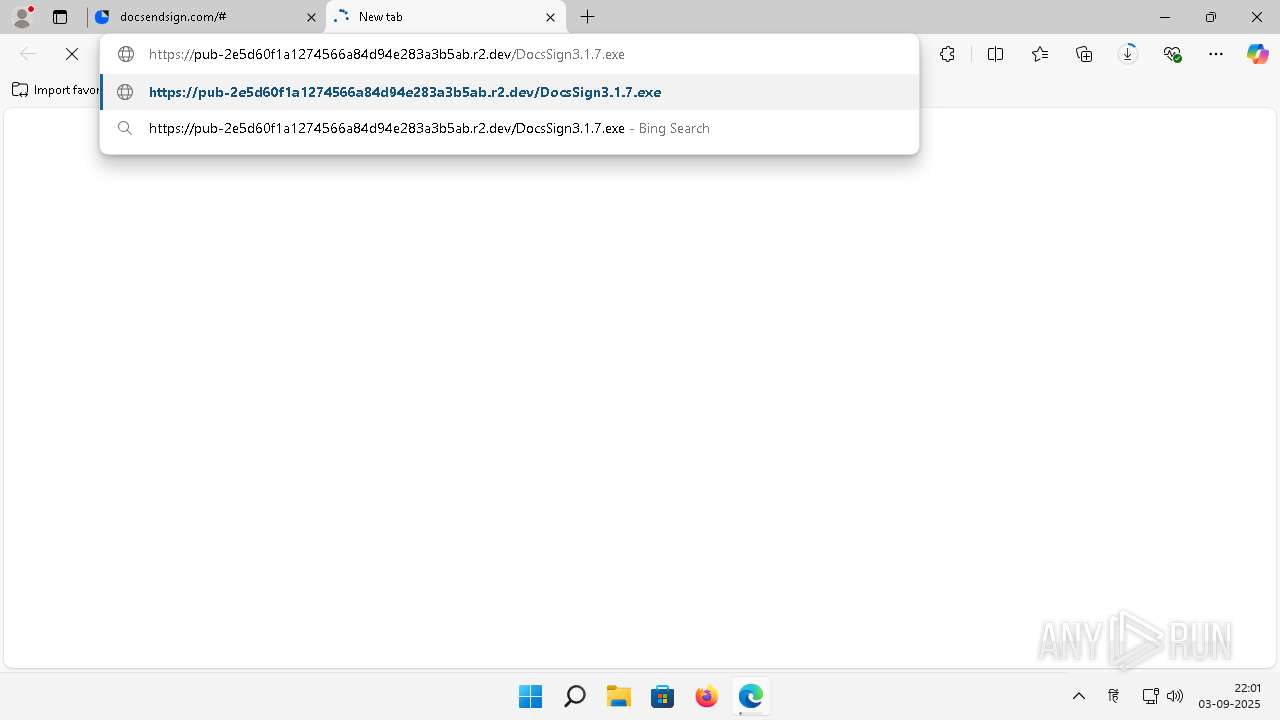Show hidden system tray icons

point(1079,696)
